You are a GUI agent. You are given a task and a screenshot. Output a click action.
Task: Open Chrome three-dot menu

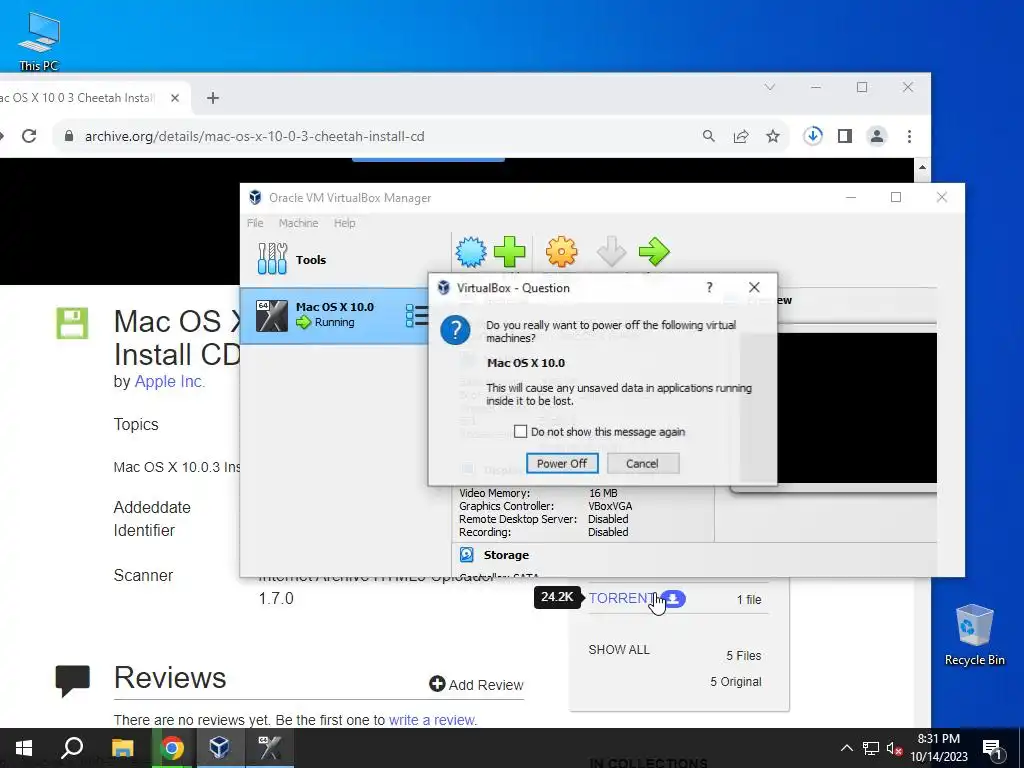(909, 136)
